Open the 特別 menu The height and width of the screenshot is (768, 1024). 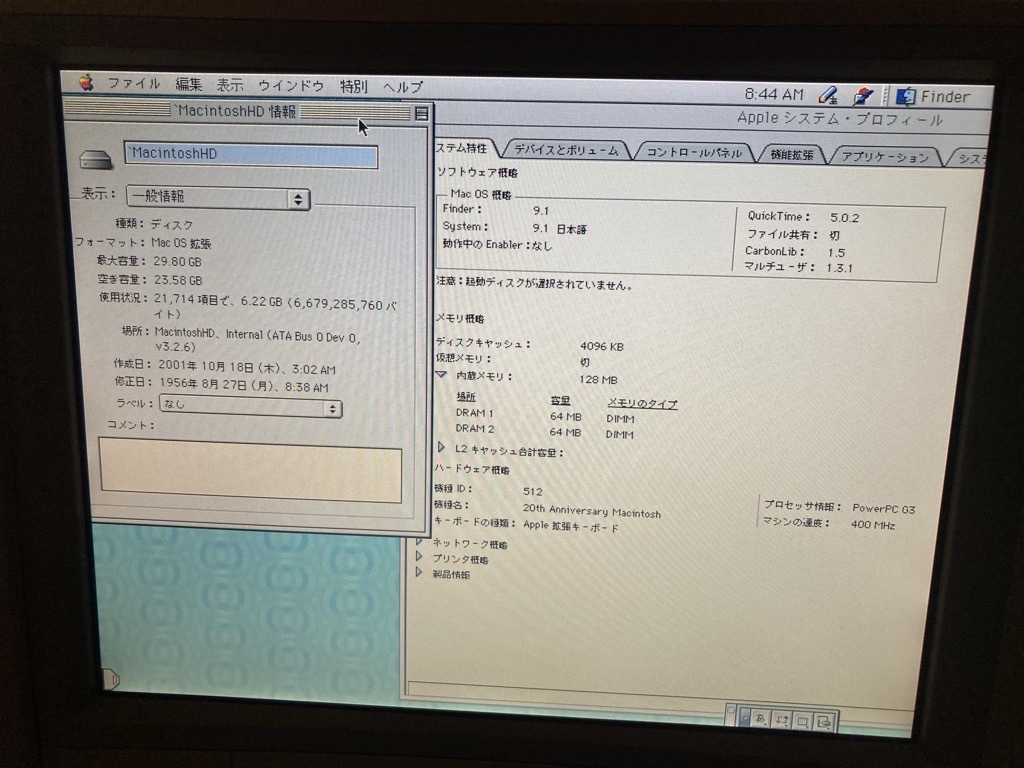pos(353,86)
